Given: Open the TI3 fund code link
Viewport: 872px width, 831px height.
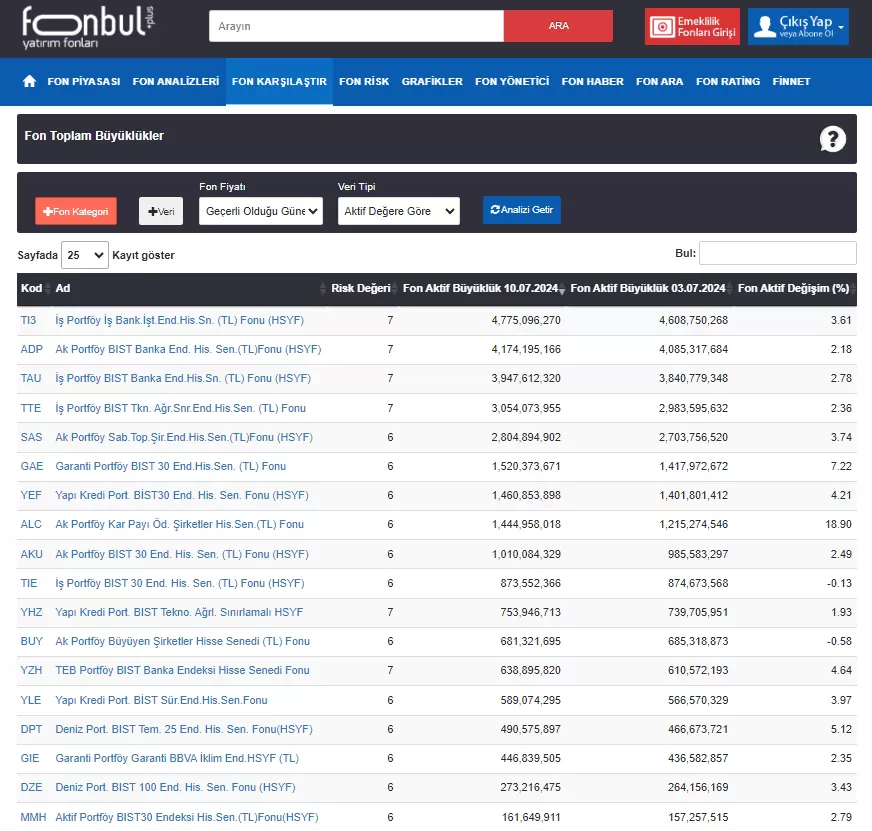Looking at the screenshot, I should [28, 320].
